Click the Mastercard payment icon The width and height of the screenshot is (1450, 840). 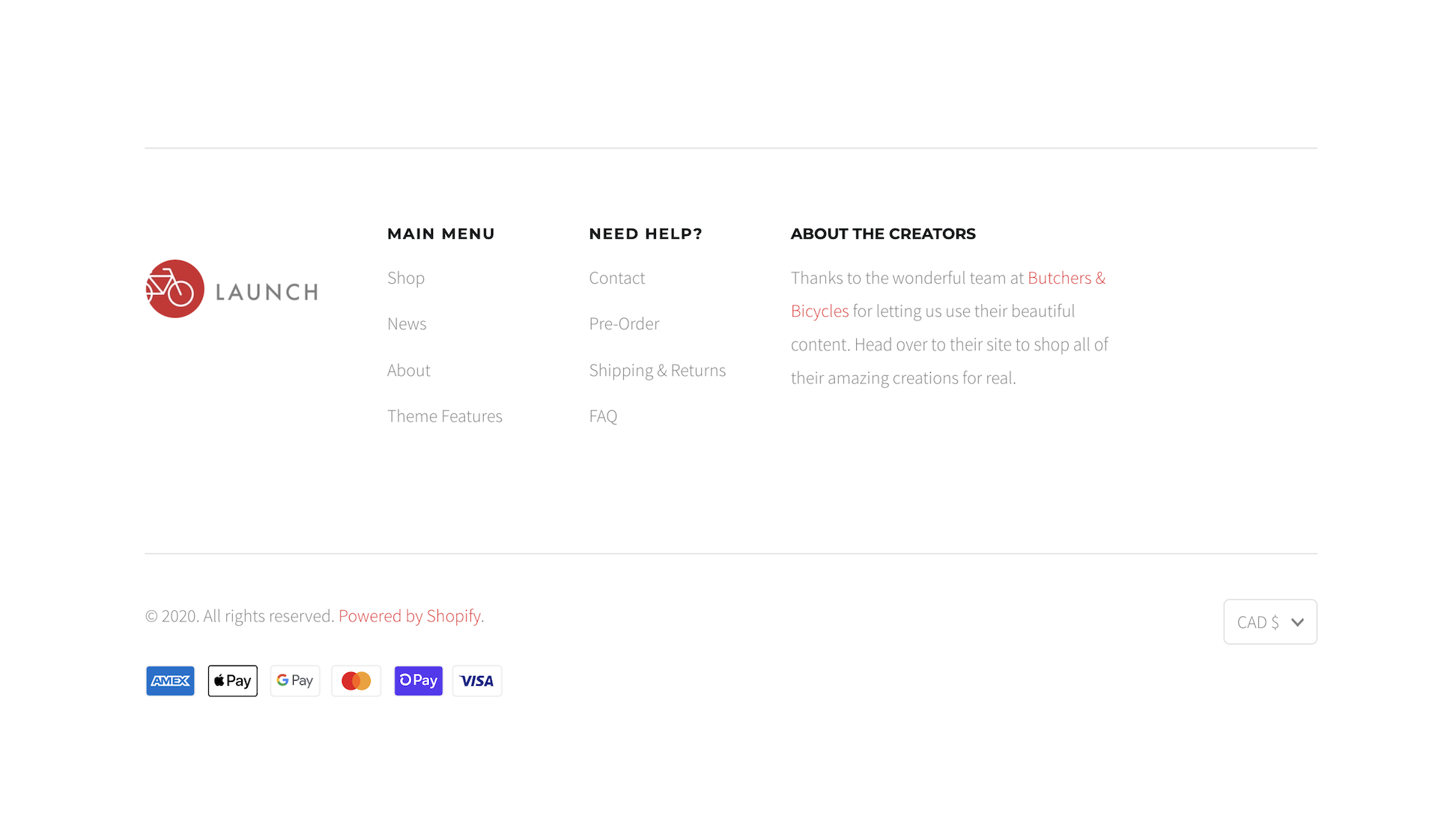[x=356, y=681]
